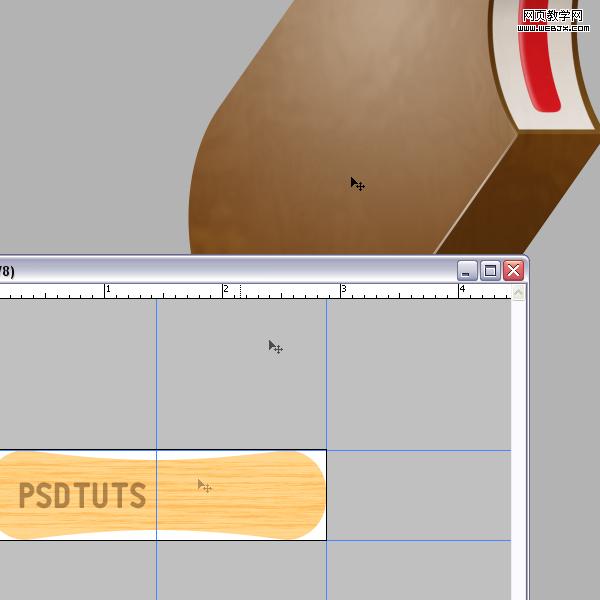
Task: Click the PSDTUTS text on the stick
Action: click(82, 495)
